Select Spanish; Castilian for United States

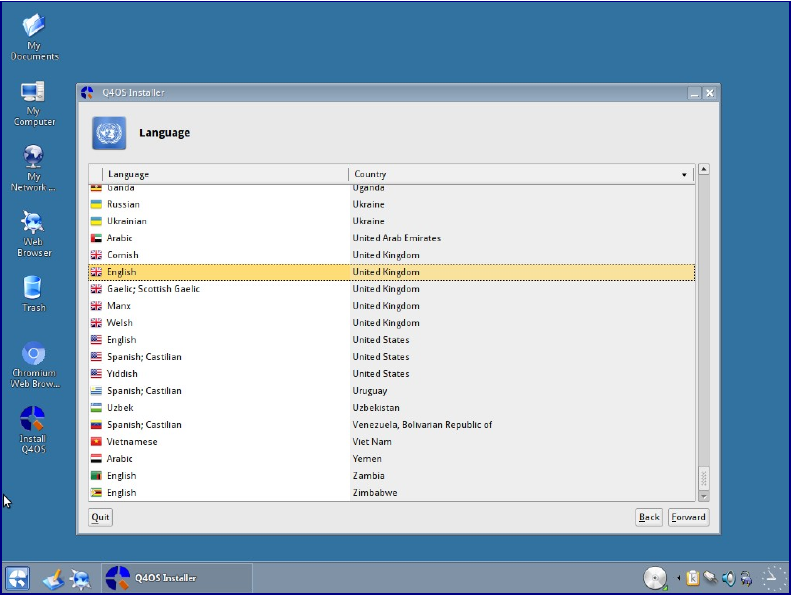(391, 357)
